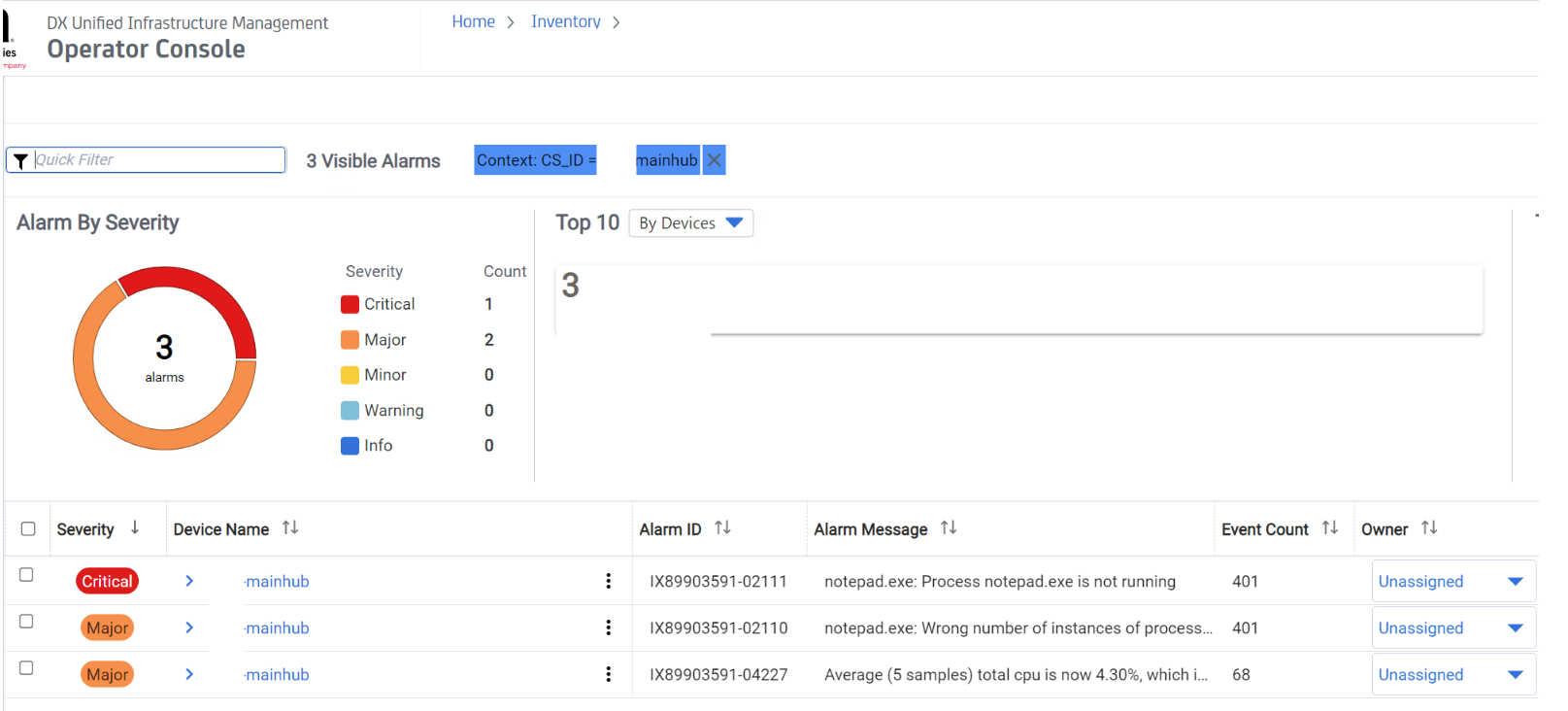Viewport: 1568px width, 711px height.
Task: Sort by Event Count column arrows
Action: tap(1330, 527)
